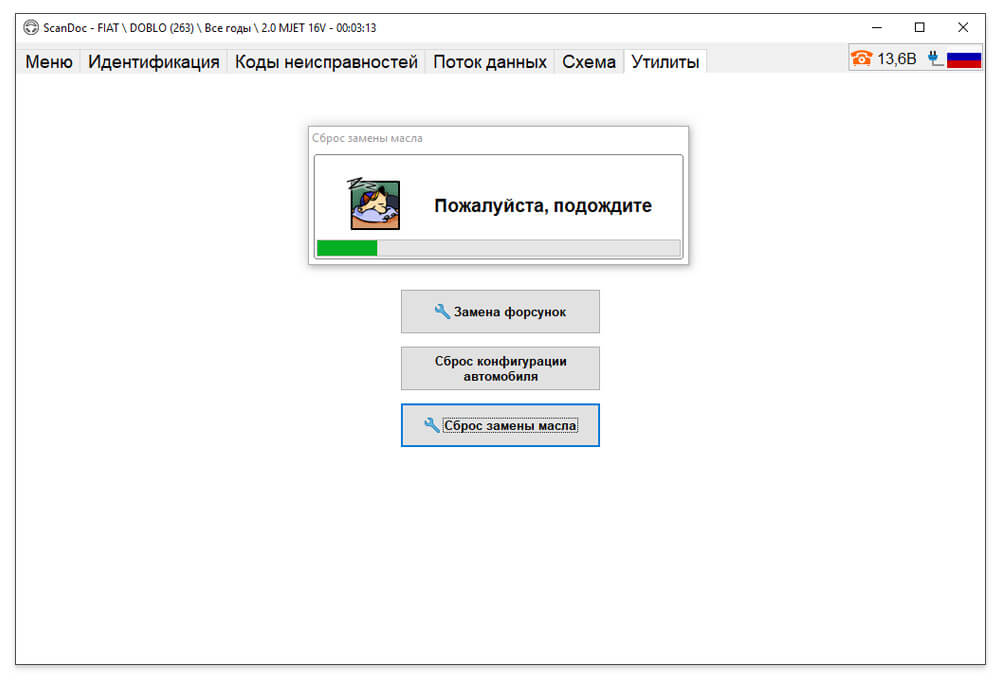The image size is (1000, 680).
Task: Click the orange telephone support icon
Action: pyautogui.click(x=862, y=59)
